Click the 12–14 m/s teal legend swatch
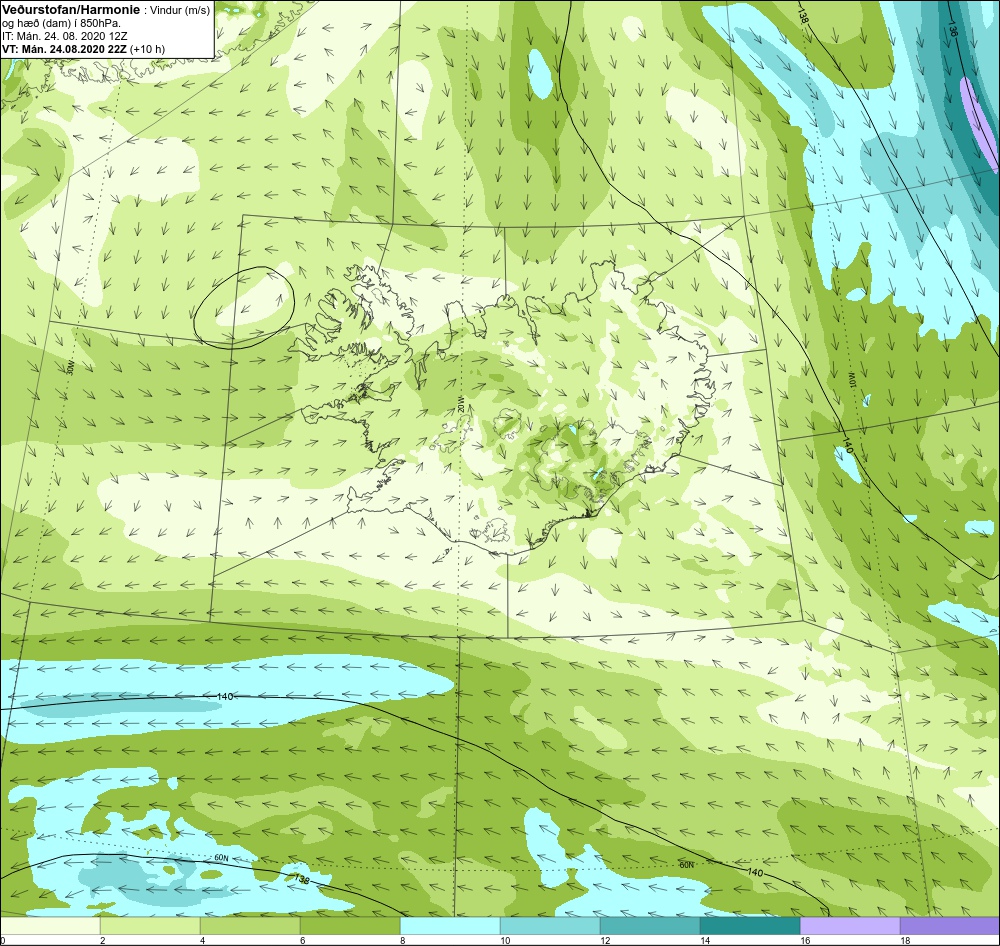 coord(650,926)
